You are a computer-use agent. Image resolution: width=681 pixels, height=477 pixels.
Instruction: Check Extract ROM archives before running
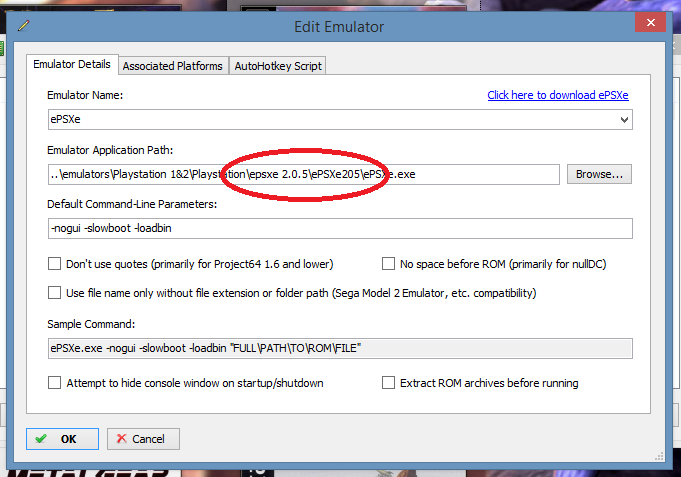pos(388,383)
